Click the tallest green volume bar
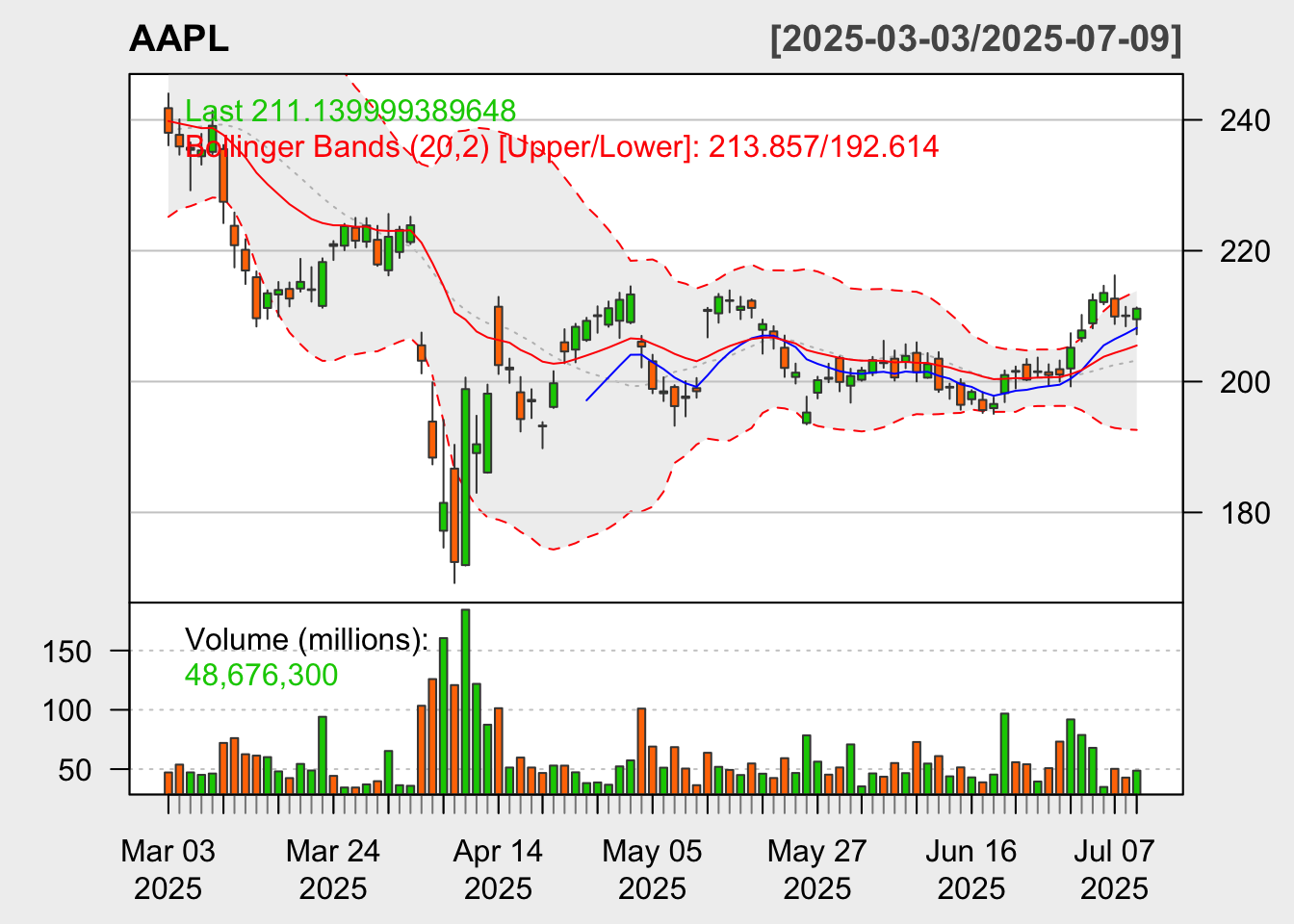Screen dimensions: 1294x924 point(465,702)
